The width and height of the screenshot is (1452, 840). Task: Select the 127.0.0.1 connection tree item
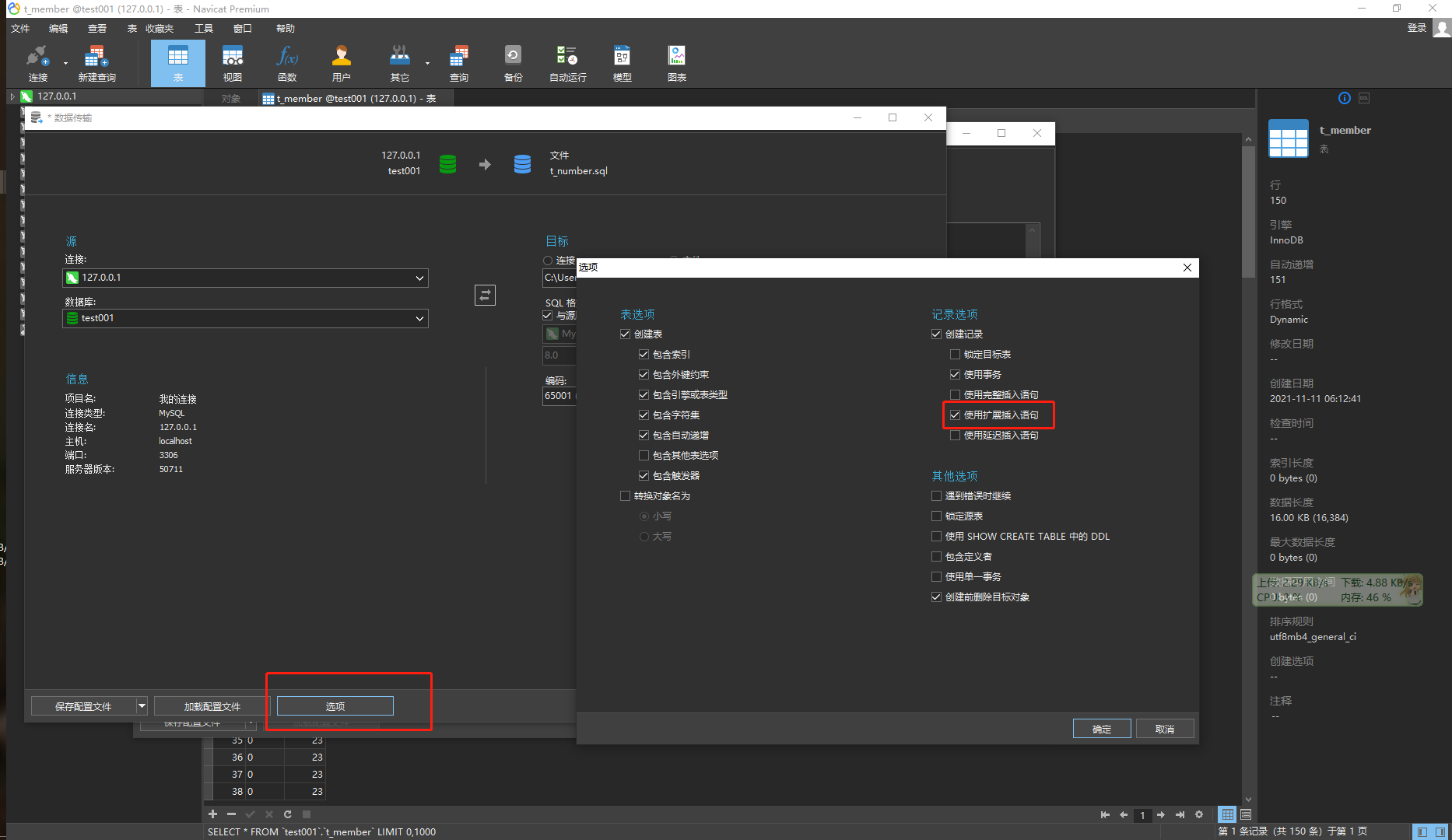click(58, 96)
